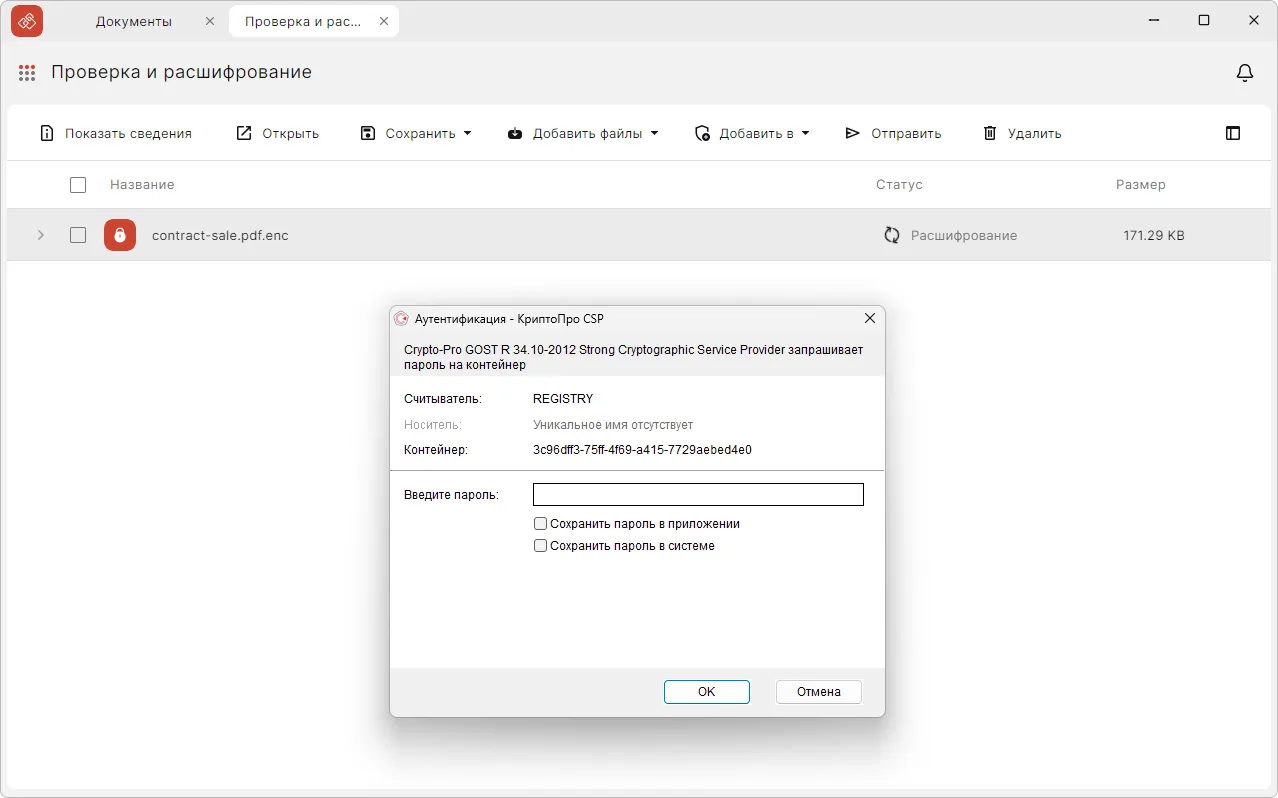
Task: Tick the contract-sale.pdf.enc row checkbox
Action: (x=78, y=235)
